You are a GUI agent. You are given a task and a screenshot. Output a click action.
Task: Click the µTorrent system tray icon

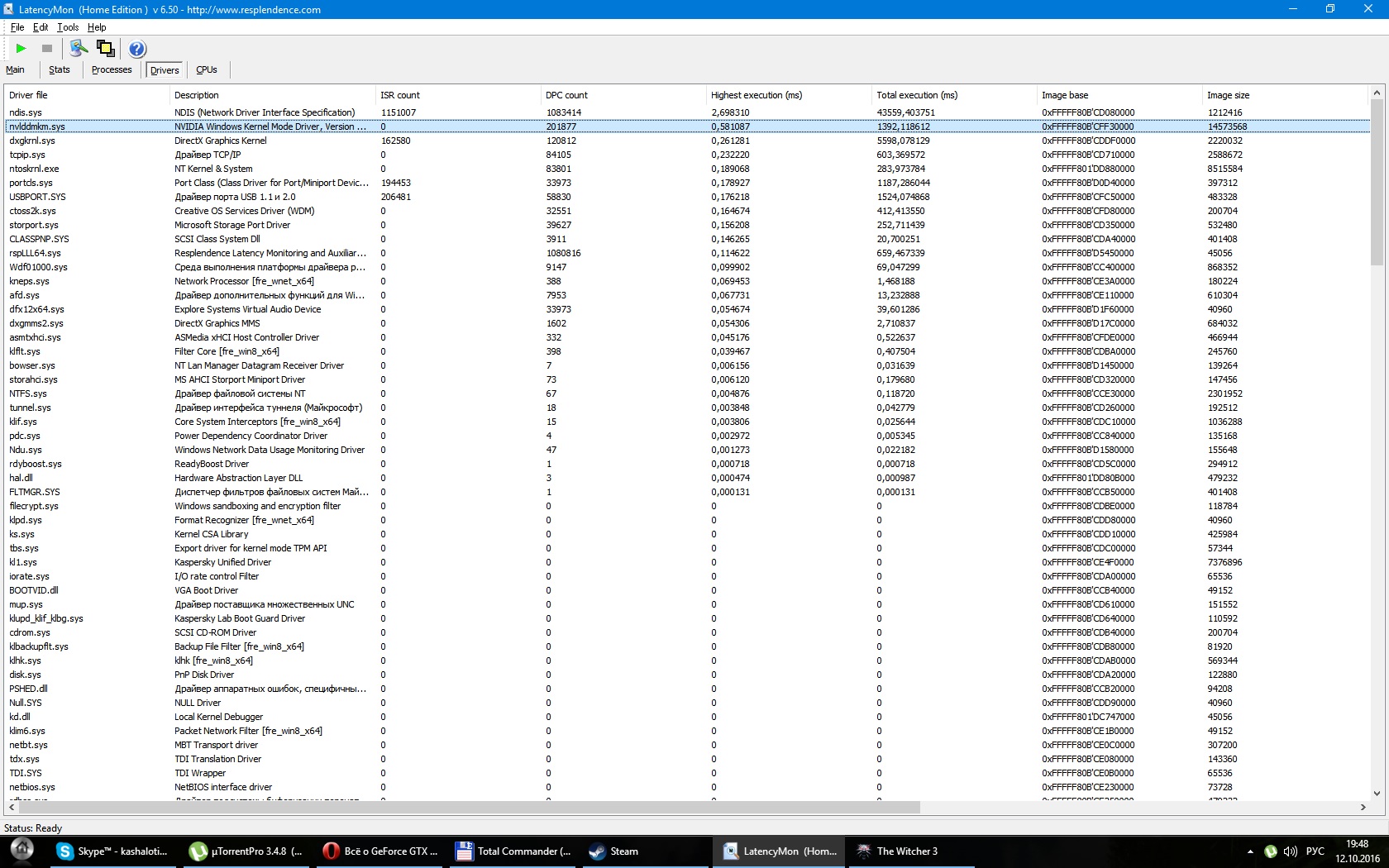click(1271, 851)
